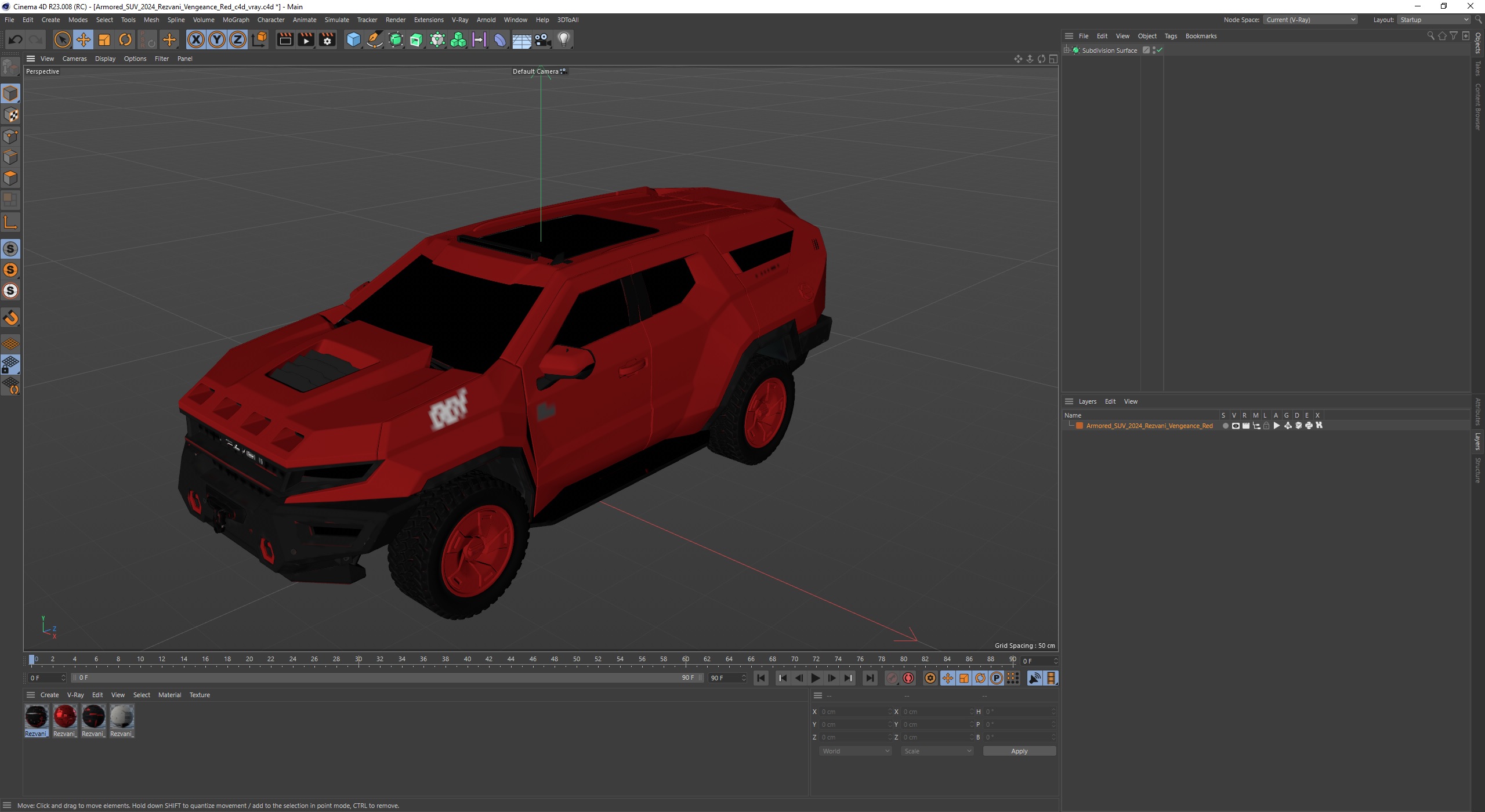Click frame 30 on timeline ruler
This screenshot has width=1485, height=812.
pos(358,659)
